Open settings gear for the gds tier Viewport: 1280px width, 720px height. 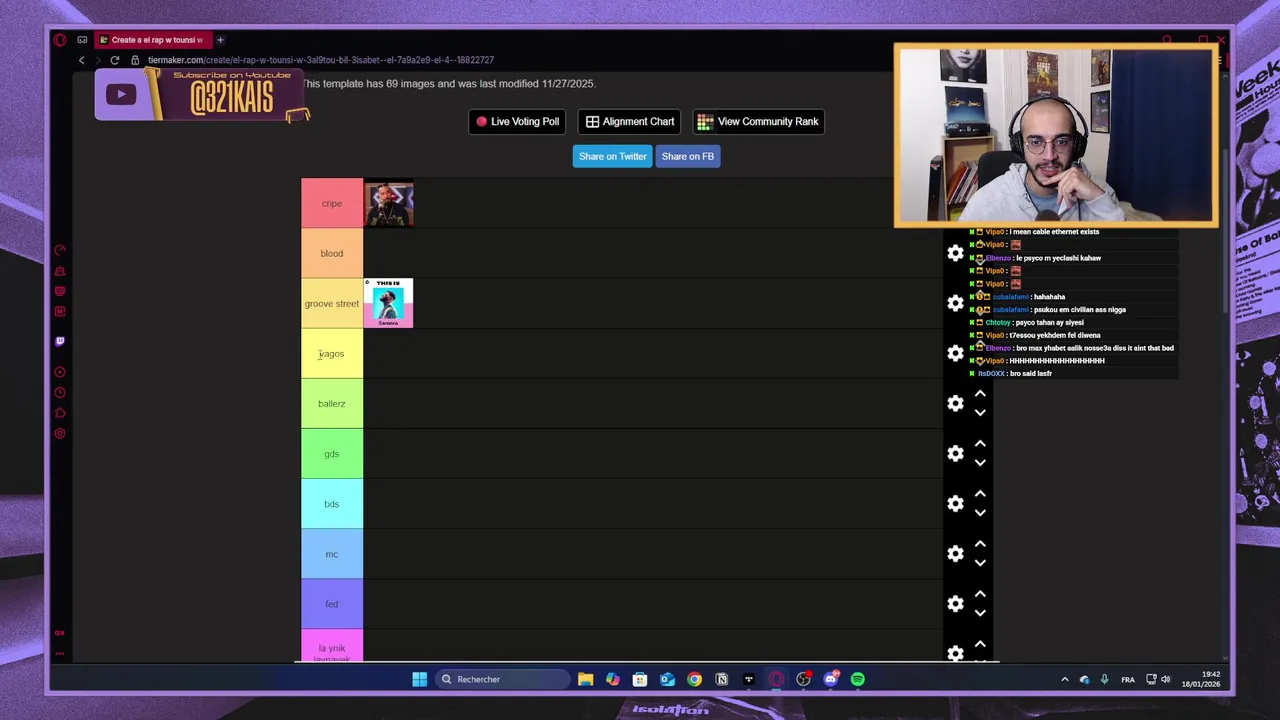(955, 453)
